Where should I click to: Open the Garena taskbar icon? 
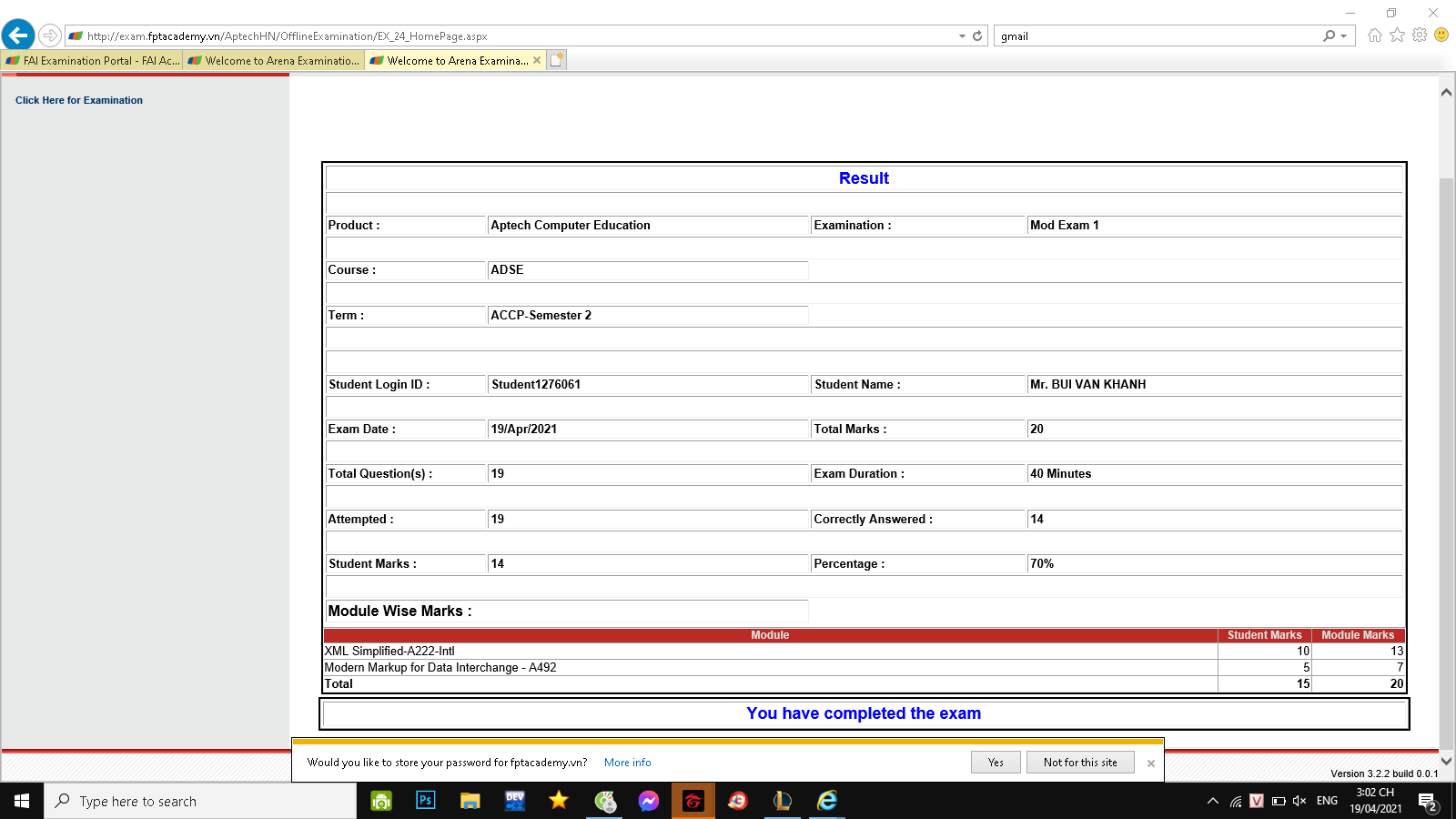point(693,801)
